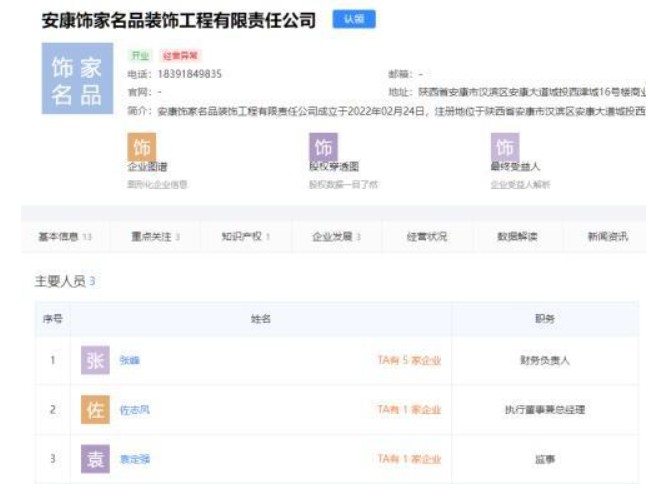Open the 袁定强 name link
657x500 pixels.
point(134,459)
